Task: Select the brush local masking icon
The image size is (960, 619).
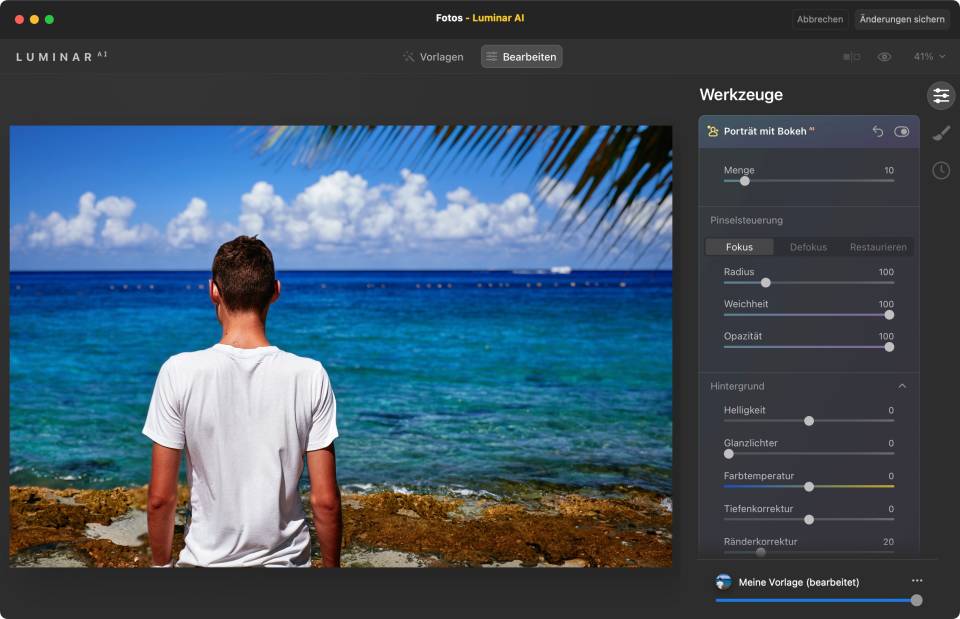Action: point(941,133)
